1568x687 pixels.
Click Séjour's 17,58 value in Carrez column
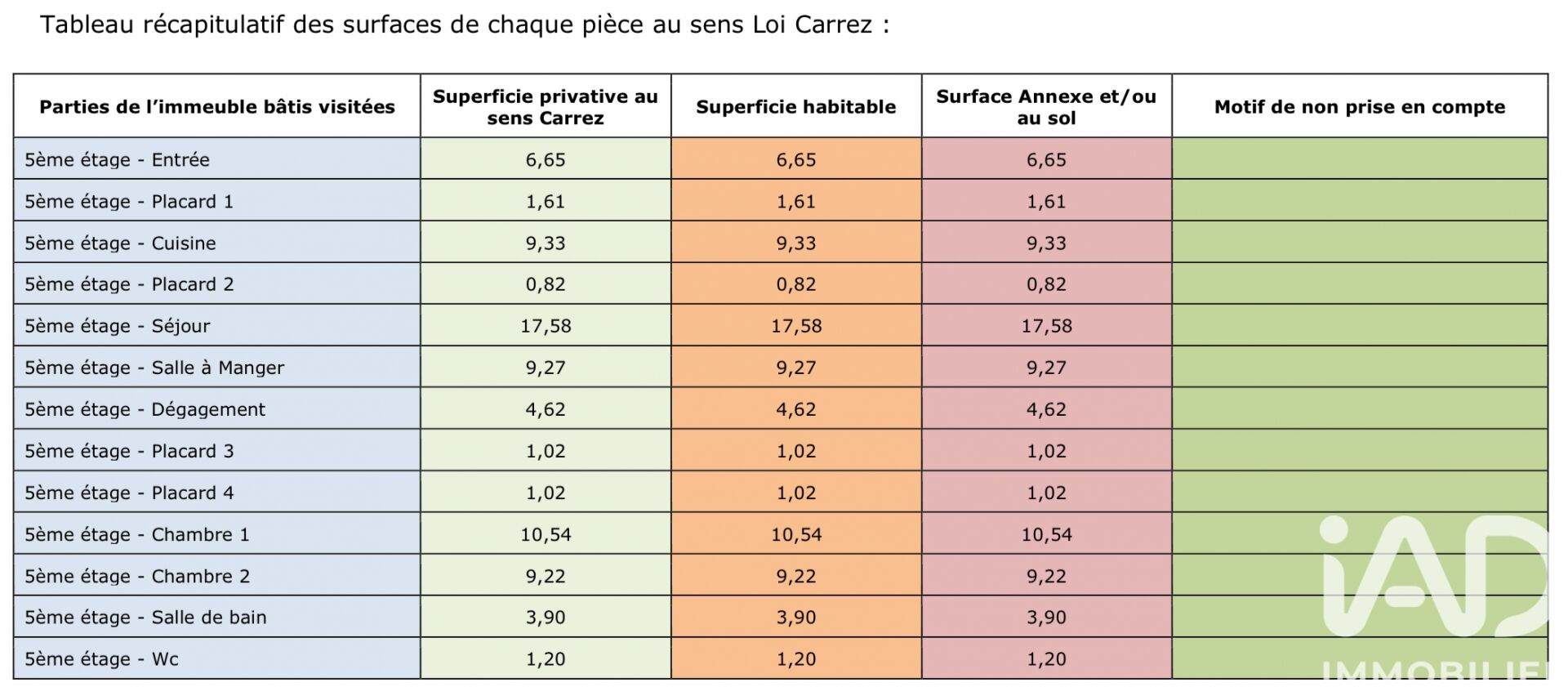coord(546,327)
